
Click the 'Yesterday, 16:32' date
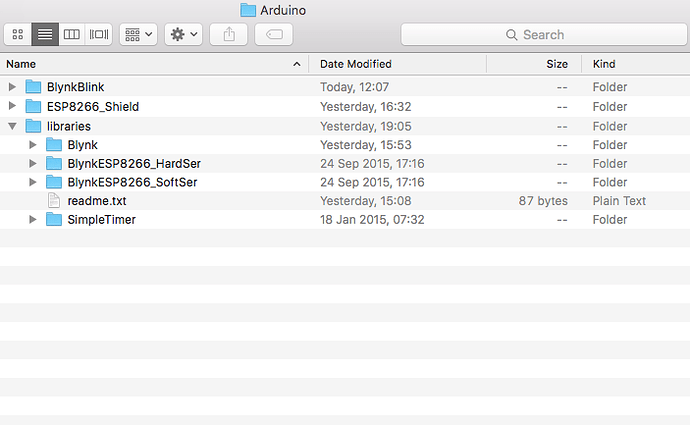point(365,107)
